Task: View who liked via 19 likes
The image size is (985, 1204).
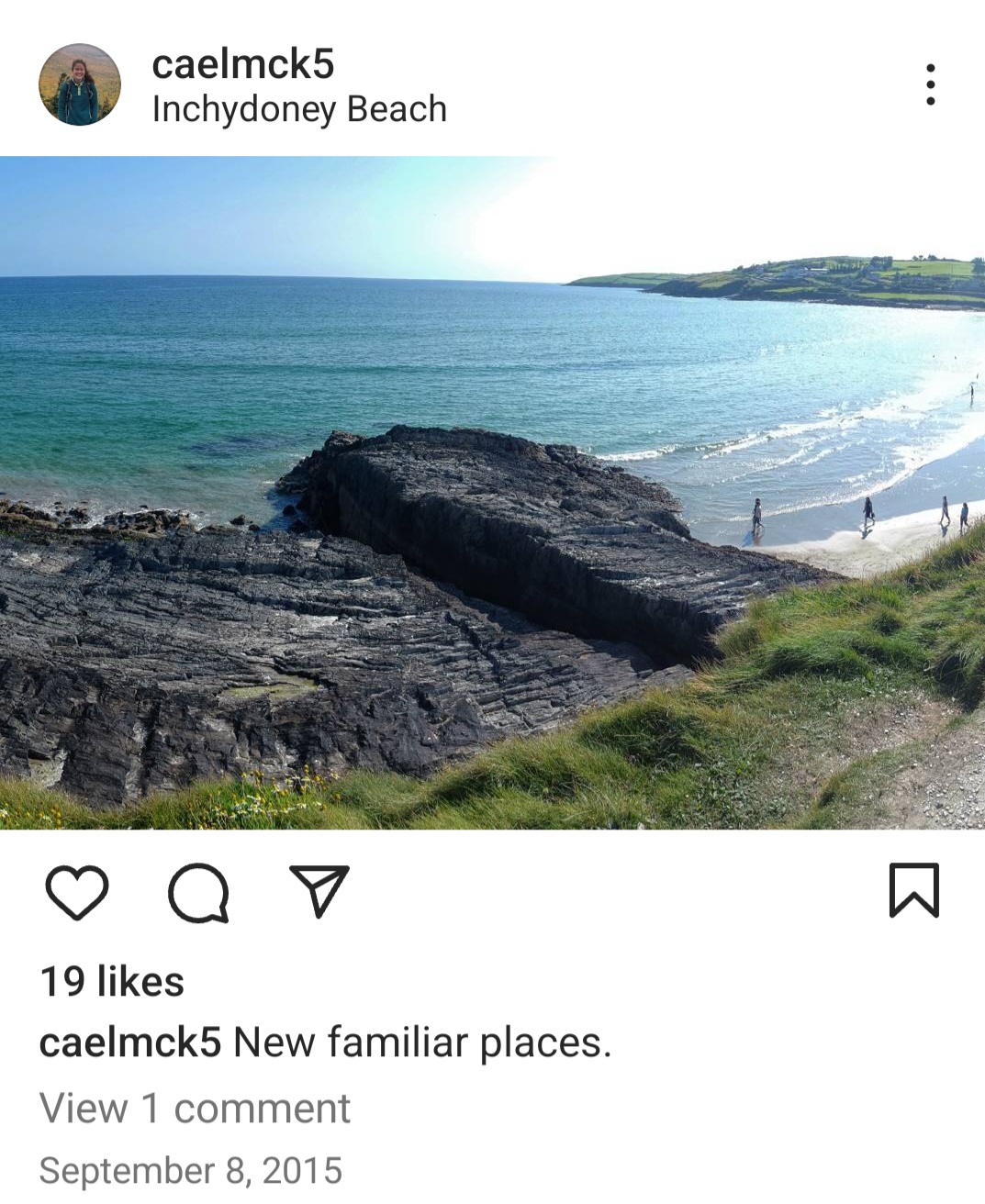Action: 112,981
